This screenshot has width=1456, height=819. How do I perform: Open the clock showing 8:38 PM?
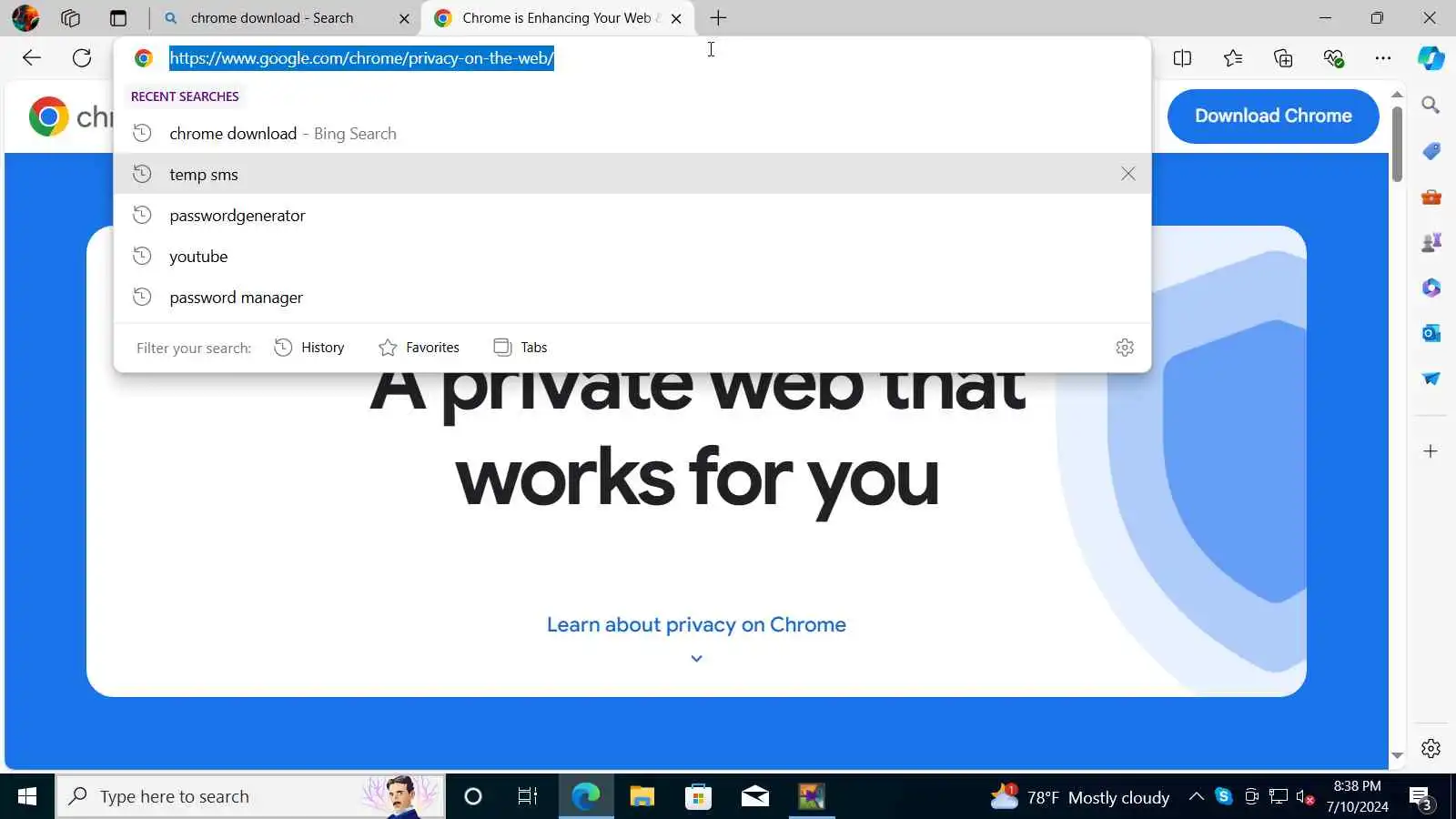pyautogui.click(x=1358, y=796)
